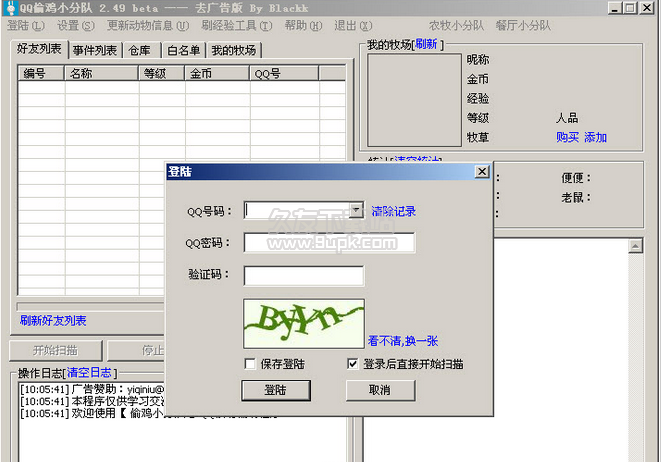Click the first log line 广告赞助
This screenshot has height=462, width=661.
coord(92,389)
